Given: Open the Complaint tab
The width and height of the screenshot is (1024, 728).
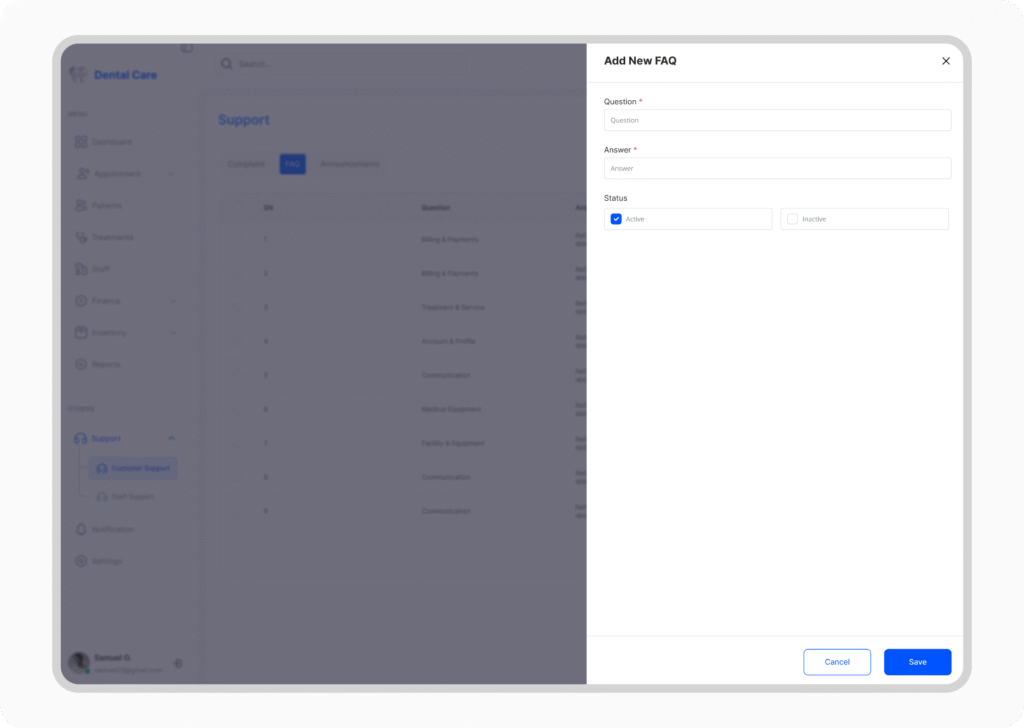Looking at the screenshot, I should (x=246, y=164).
